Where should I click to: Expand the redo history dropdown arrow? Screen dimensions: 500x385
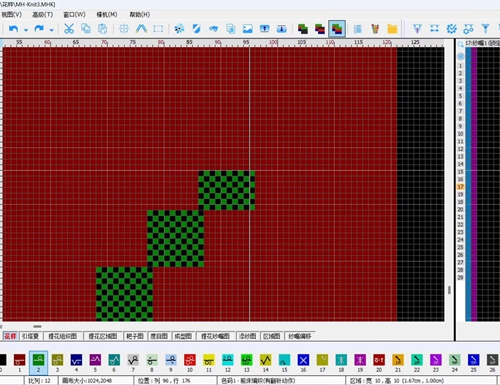point(51,30)
